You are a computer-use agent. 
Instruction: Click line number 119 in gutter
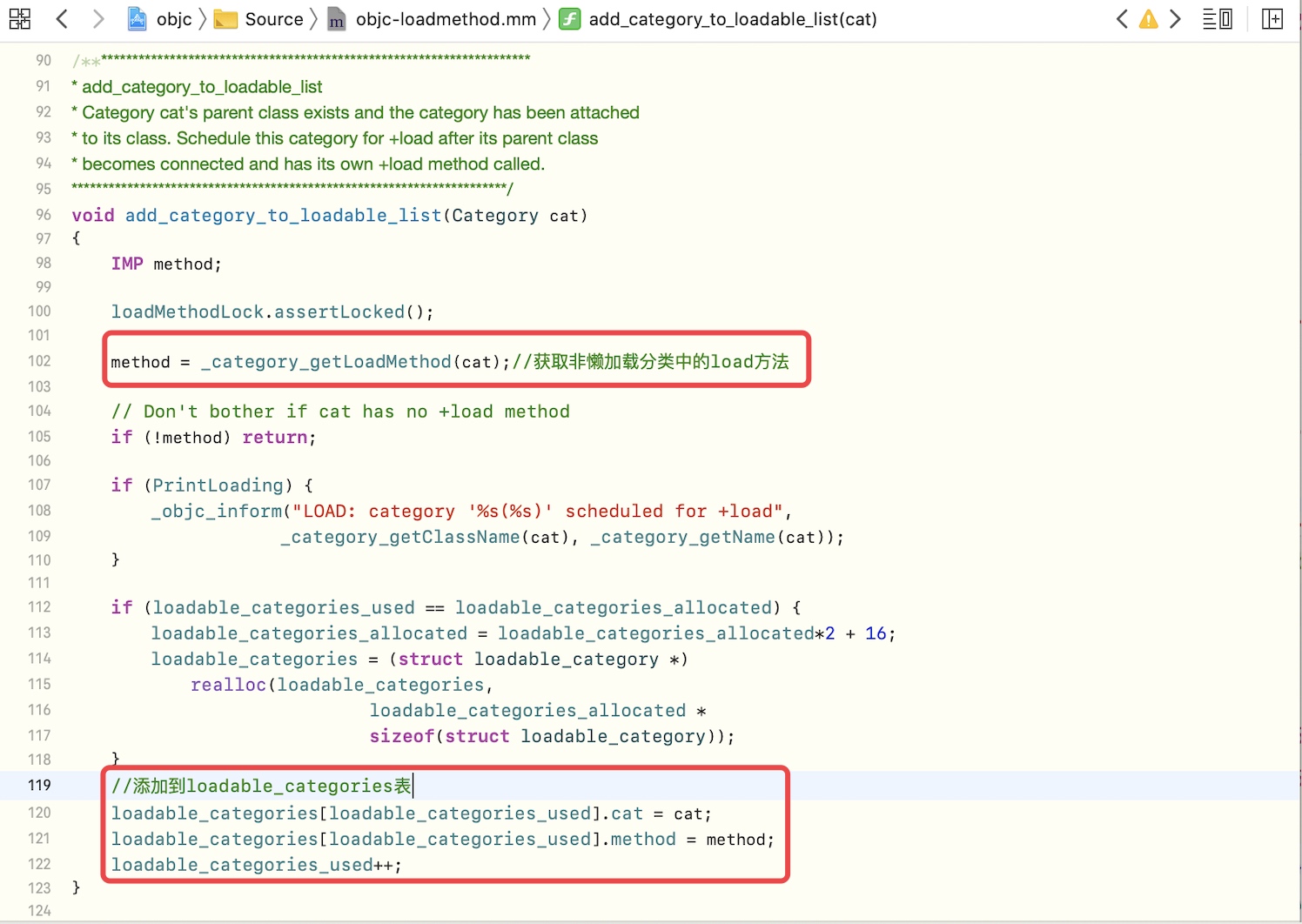point(40,785)
